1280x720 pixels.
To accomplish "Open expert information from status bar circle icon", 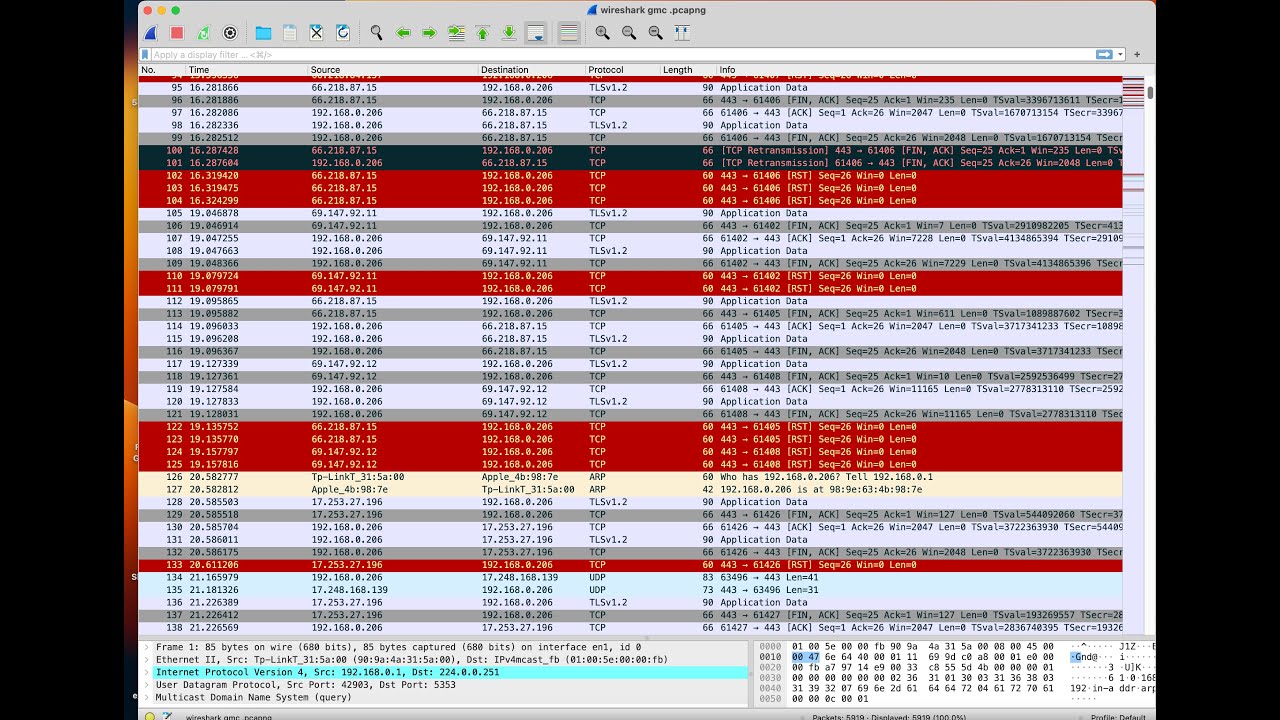I will coord(150,716).
